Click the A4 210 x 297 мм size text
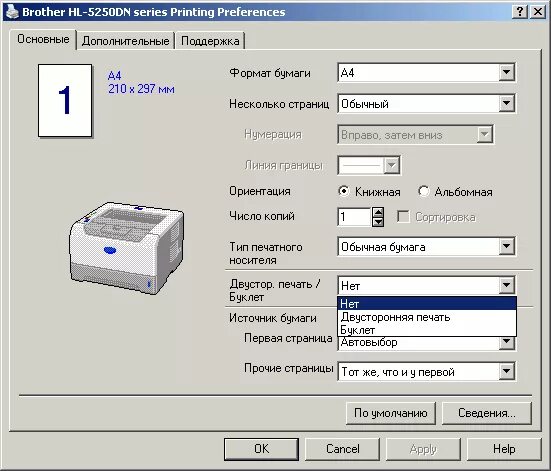 (x=141, y=82)
